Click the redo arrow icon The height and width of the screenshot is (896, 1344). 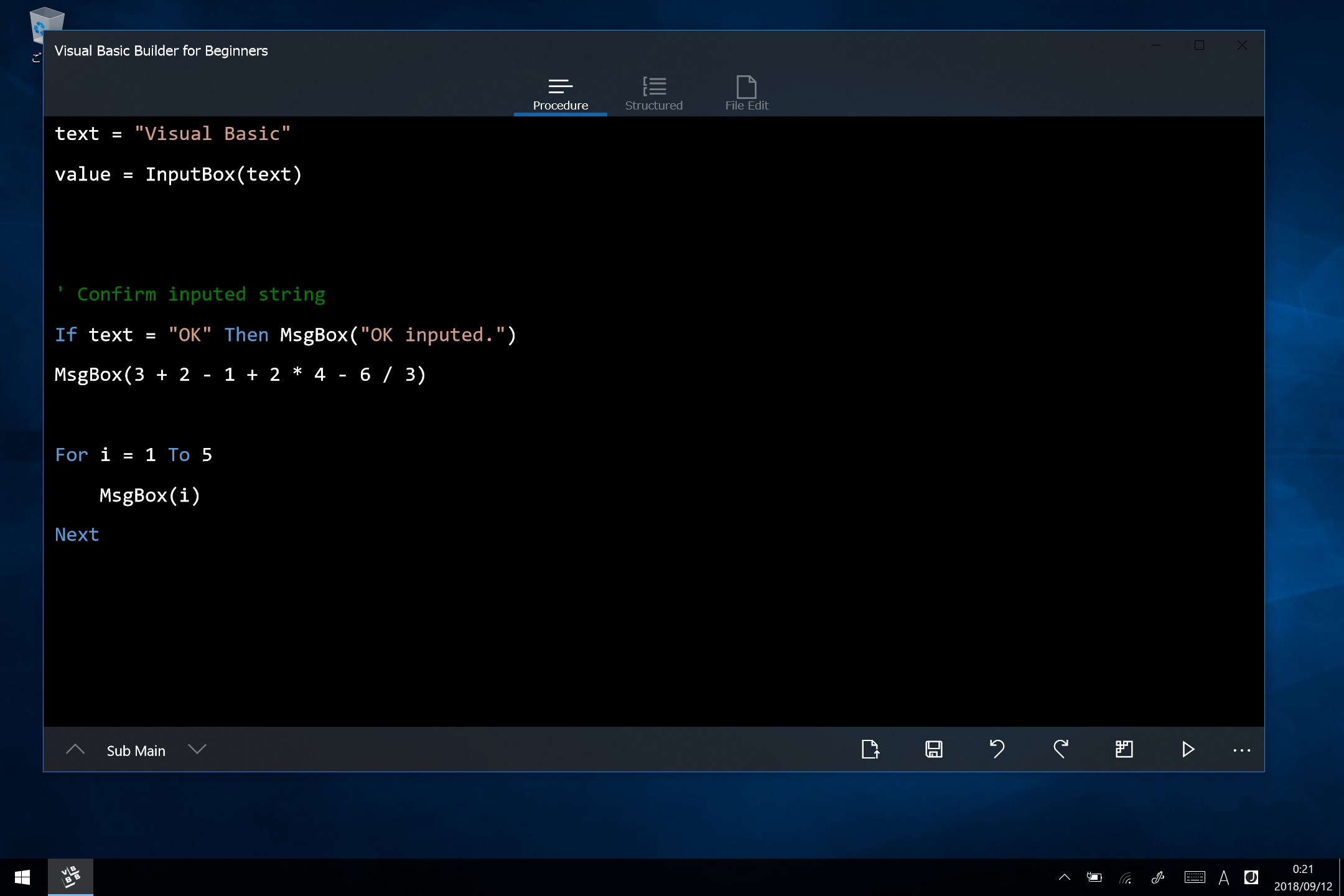1061,749
